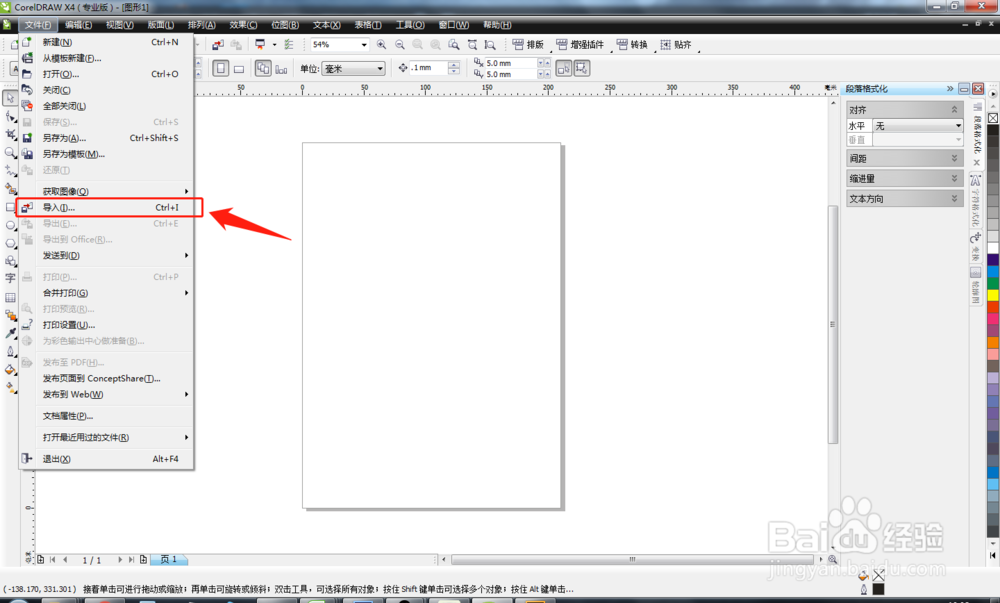
Task: Open the 单位 units dropdown
Action: pyautogui.click(x=353, y=69)
